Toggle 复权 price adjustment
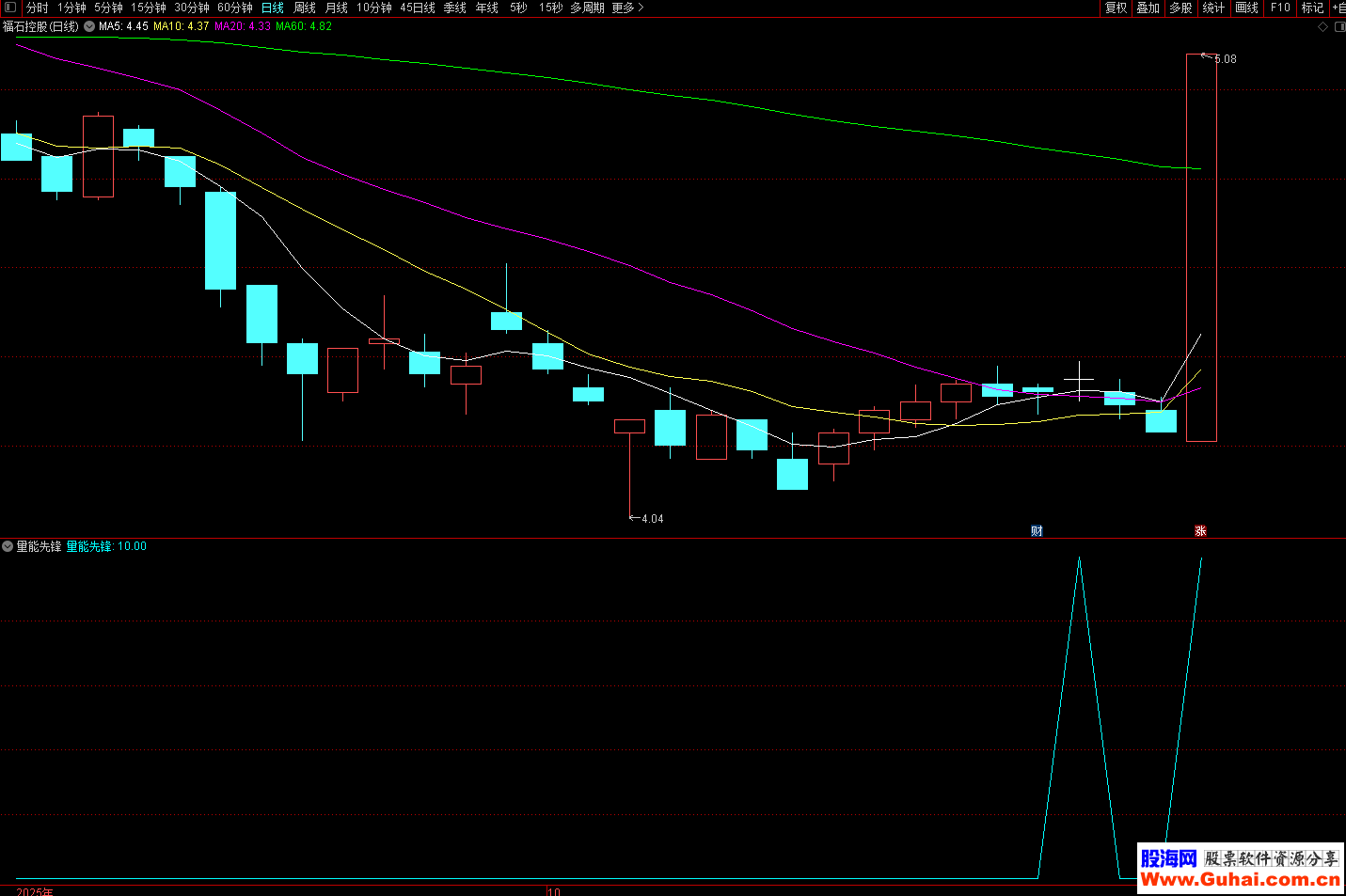The height and width of the screenshot is (896, 1346). point(1116,8)
